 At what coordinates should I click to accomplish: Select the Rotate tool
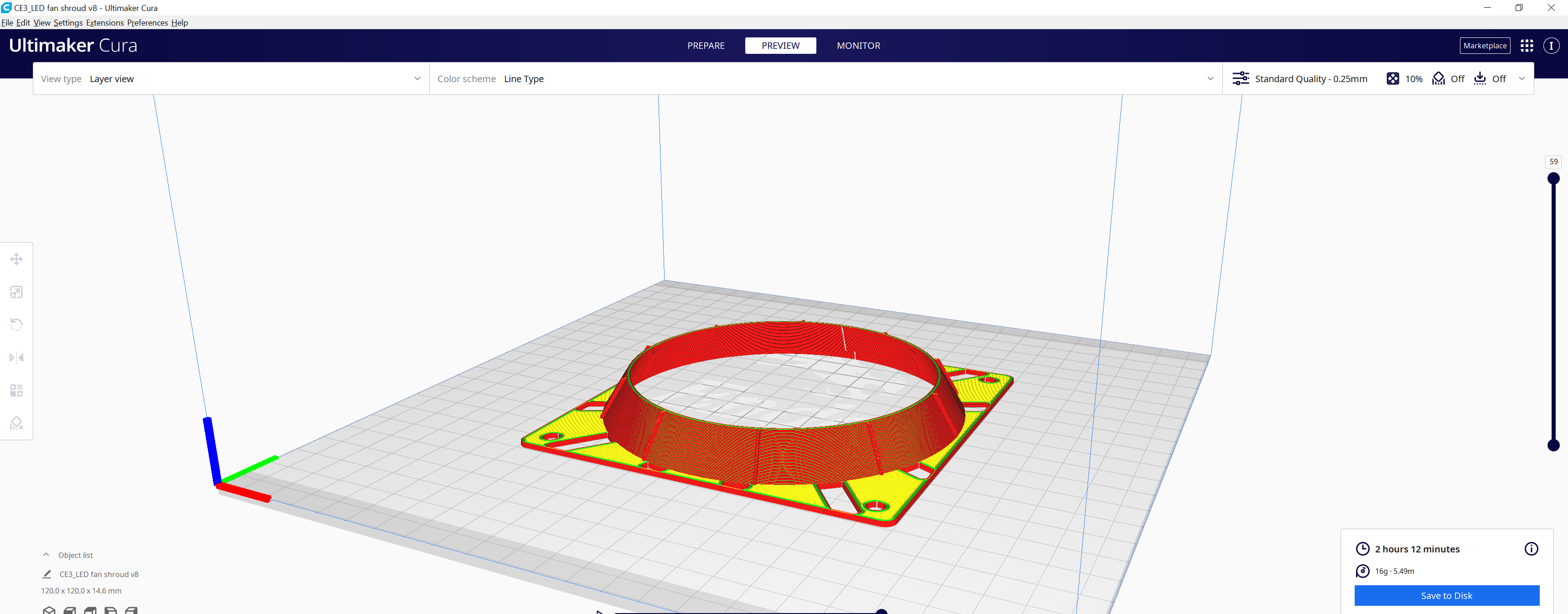(x=16, y=324)
